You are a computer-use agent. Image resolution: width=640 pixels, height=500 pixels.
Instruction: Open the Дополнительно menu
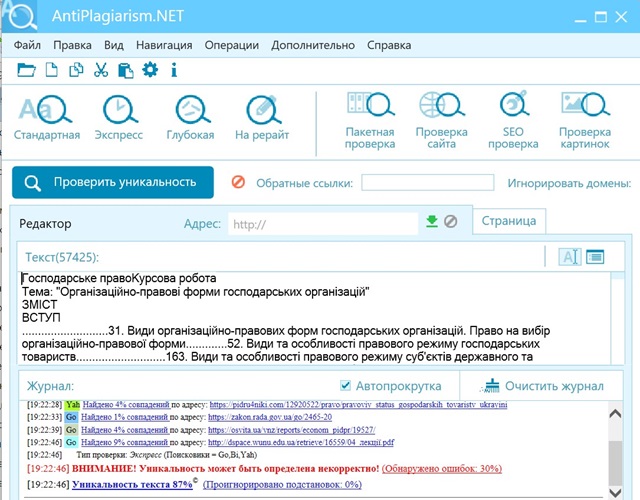point(313,45)
